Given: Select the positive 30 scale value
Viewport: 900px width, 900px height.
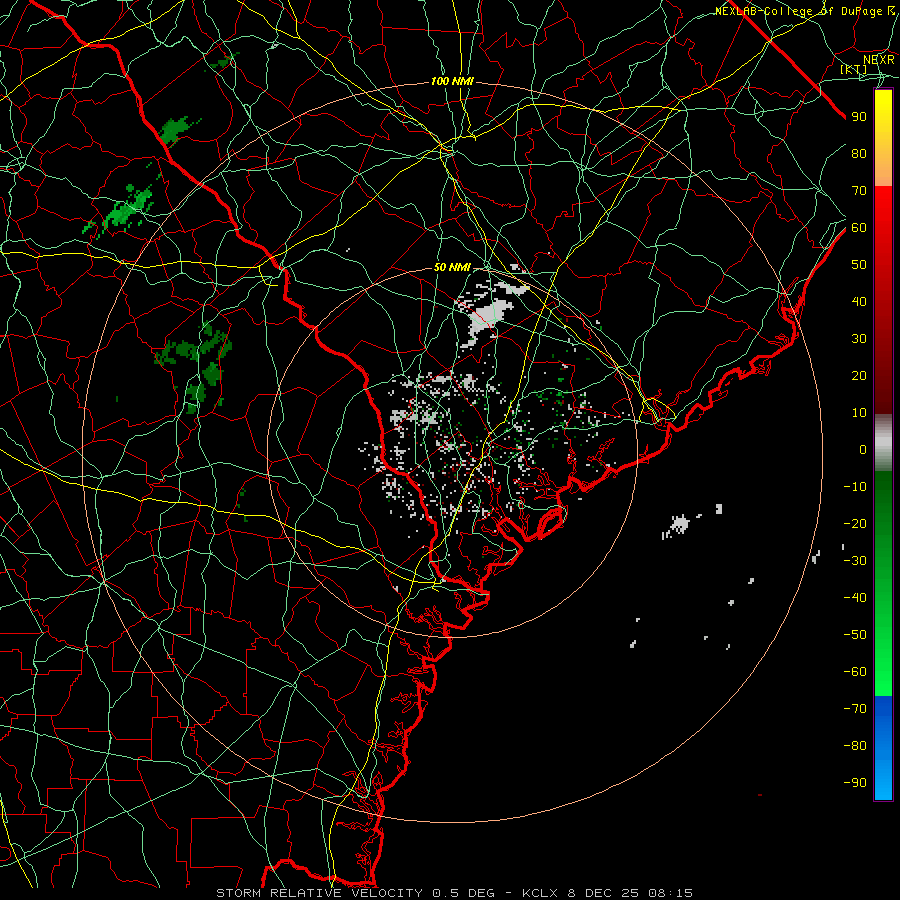Looking at the screenshot, I should pos(859,339).
